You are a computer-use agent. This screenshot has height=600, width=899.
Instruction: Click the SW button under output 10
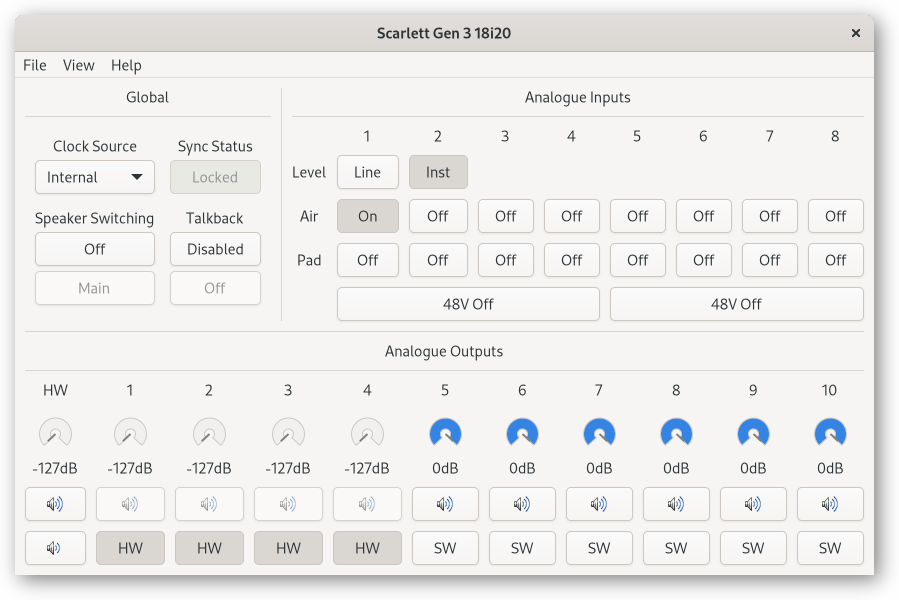(830, 548)
